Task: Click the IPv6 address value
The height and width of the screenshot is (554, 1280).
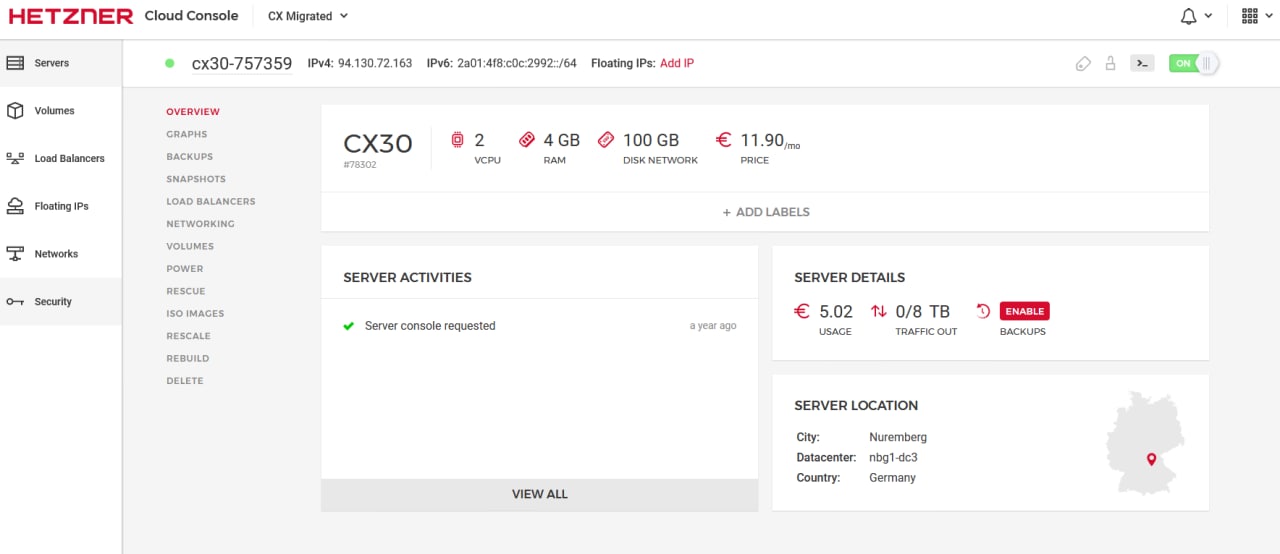Action: point(517,63)
